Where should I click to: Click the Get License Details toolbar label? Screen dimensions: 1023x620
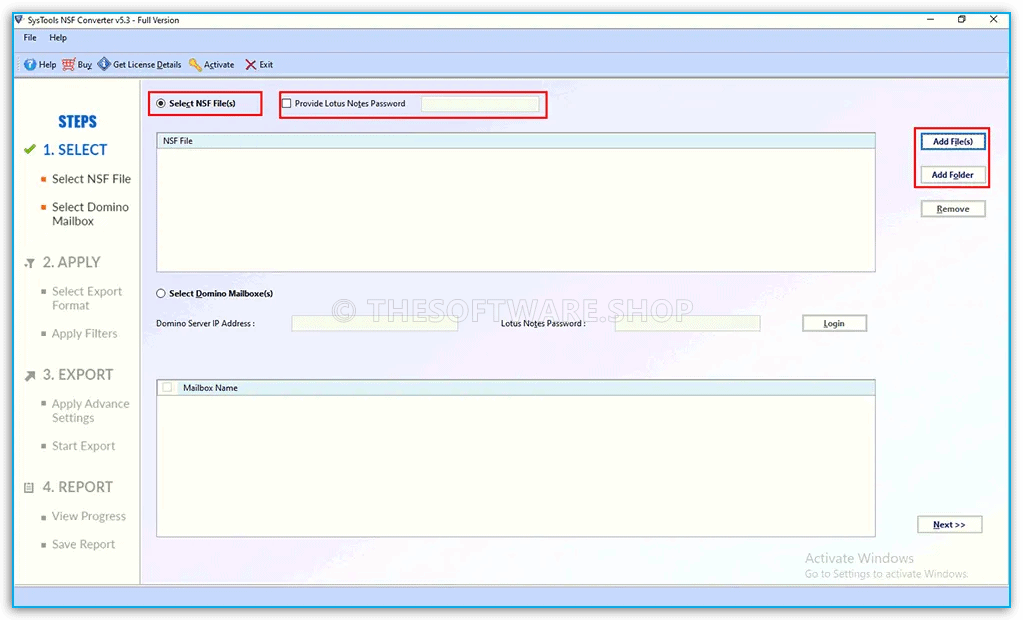[147, 65]
